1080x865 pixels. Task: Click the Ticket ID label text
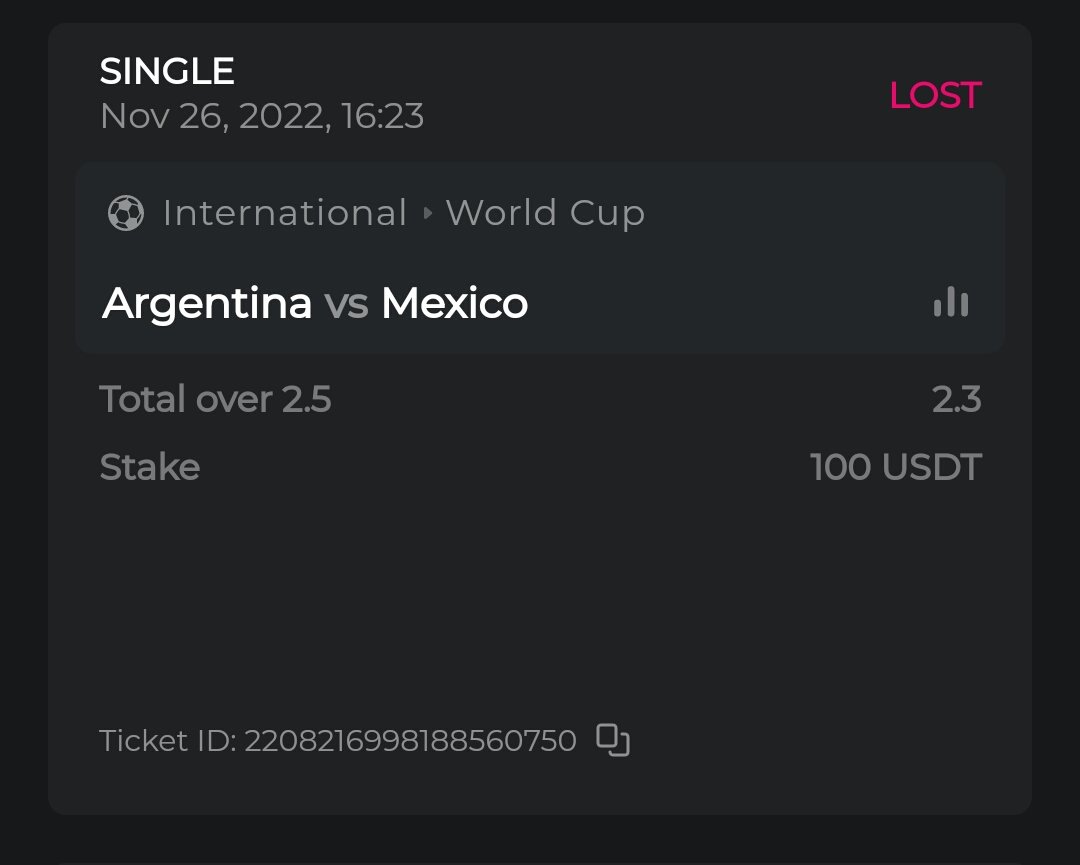(167, 741)
